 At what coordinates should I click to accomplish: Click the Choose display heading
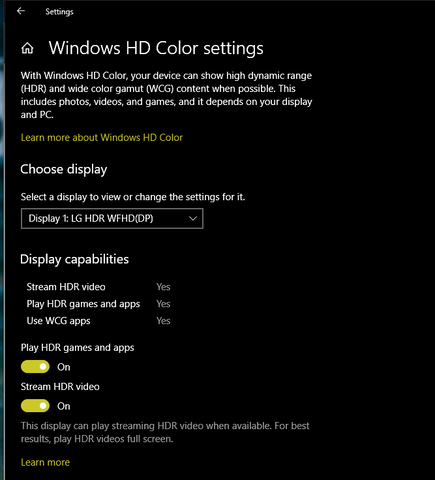pos(64,169)
